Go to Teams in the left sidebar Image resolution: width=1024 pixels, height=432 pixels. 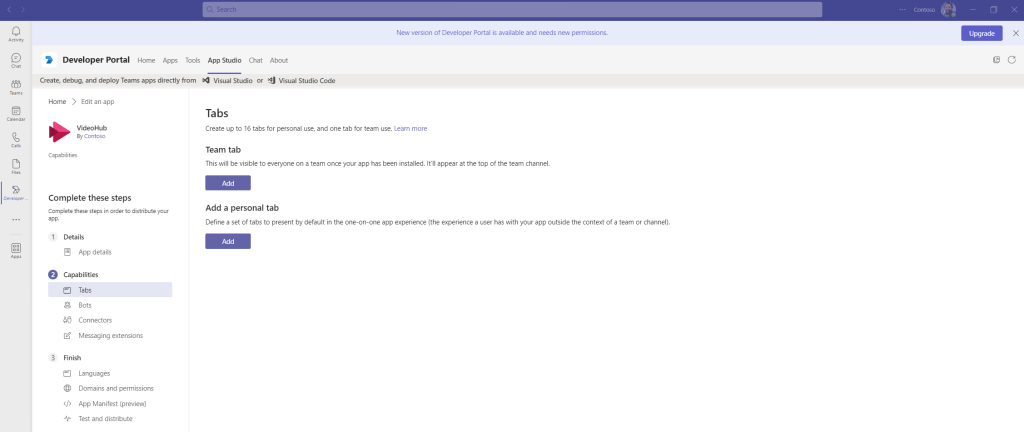[x=15, y=87]
